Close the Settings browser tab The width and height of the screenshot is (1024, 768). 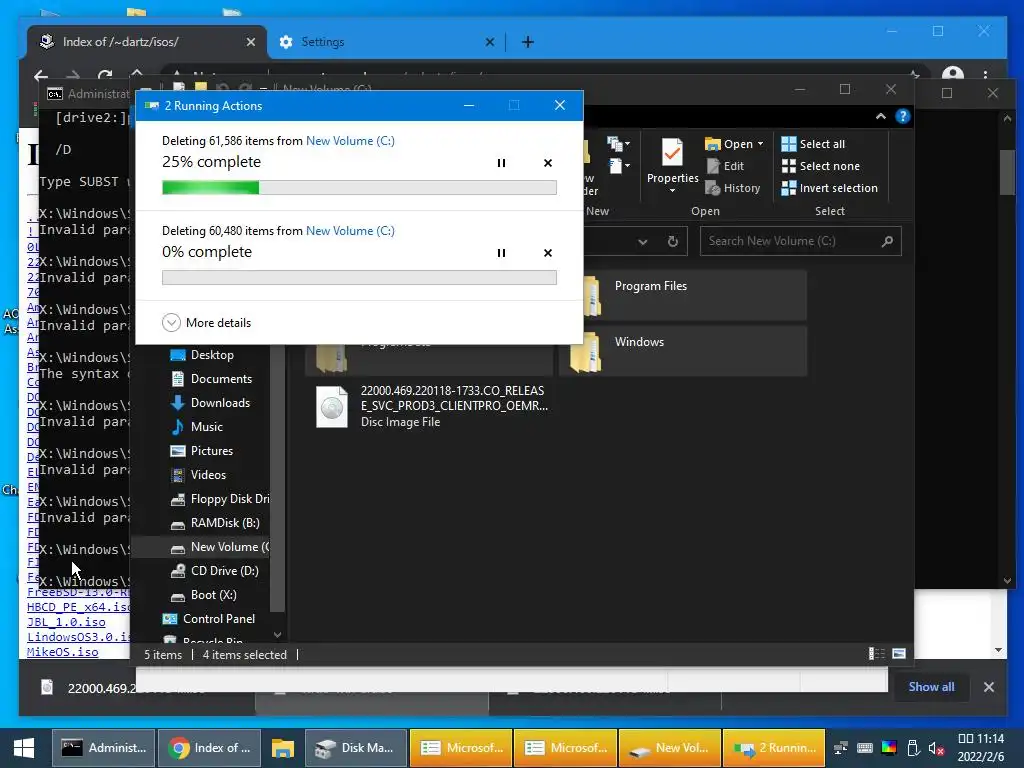tap(490, 42)
